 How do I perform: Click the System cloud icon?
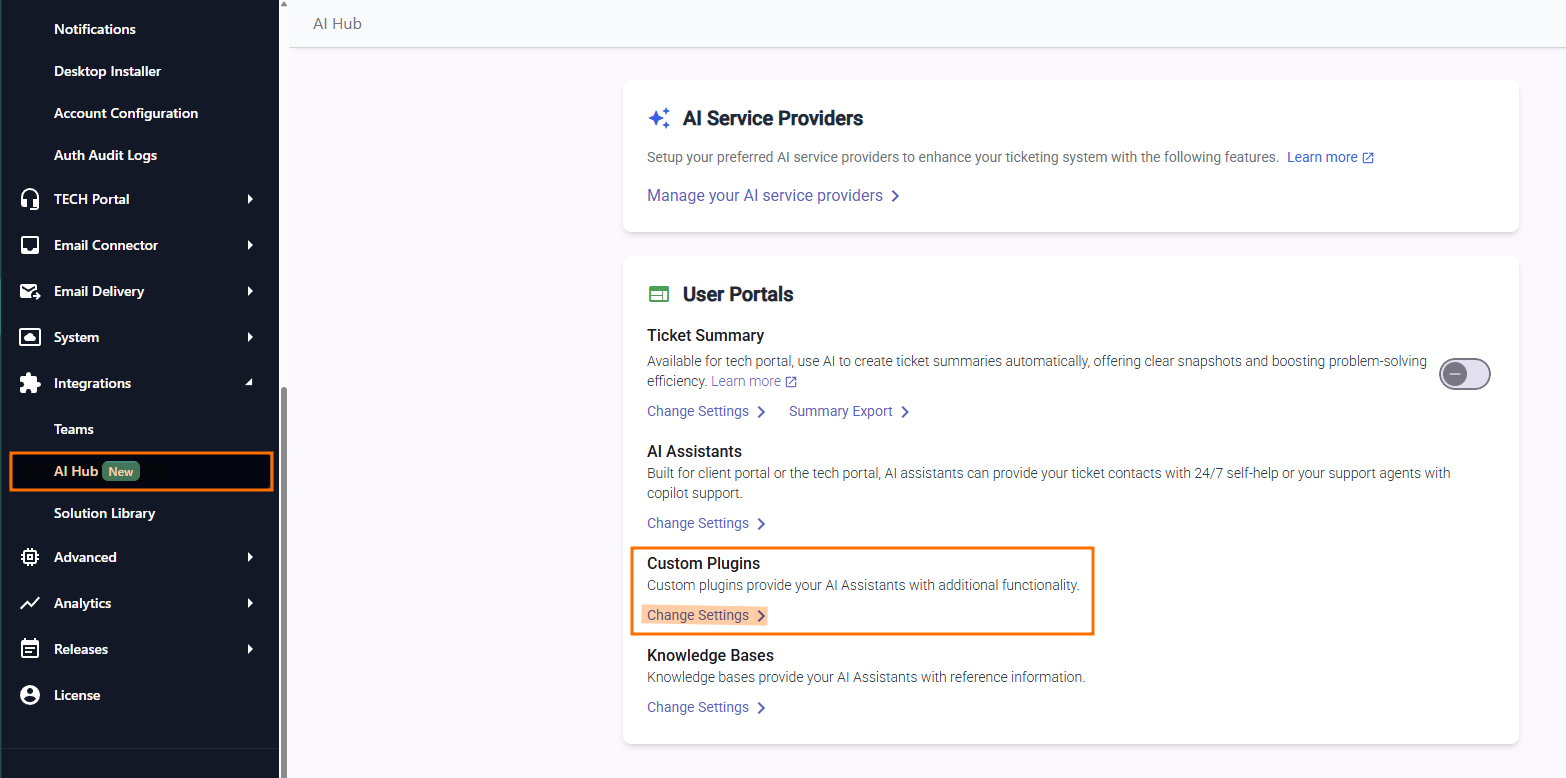30,337
